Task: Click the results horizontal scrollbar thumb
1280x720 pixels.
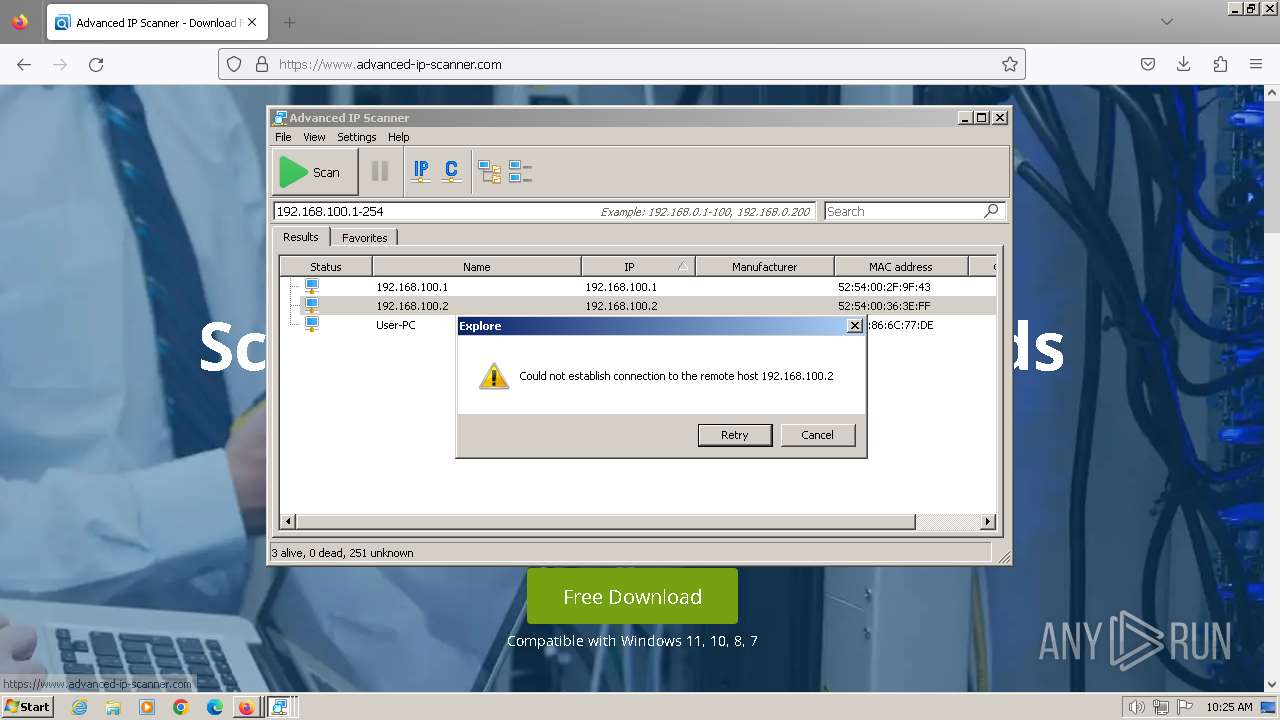Action: click(606, 521)
